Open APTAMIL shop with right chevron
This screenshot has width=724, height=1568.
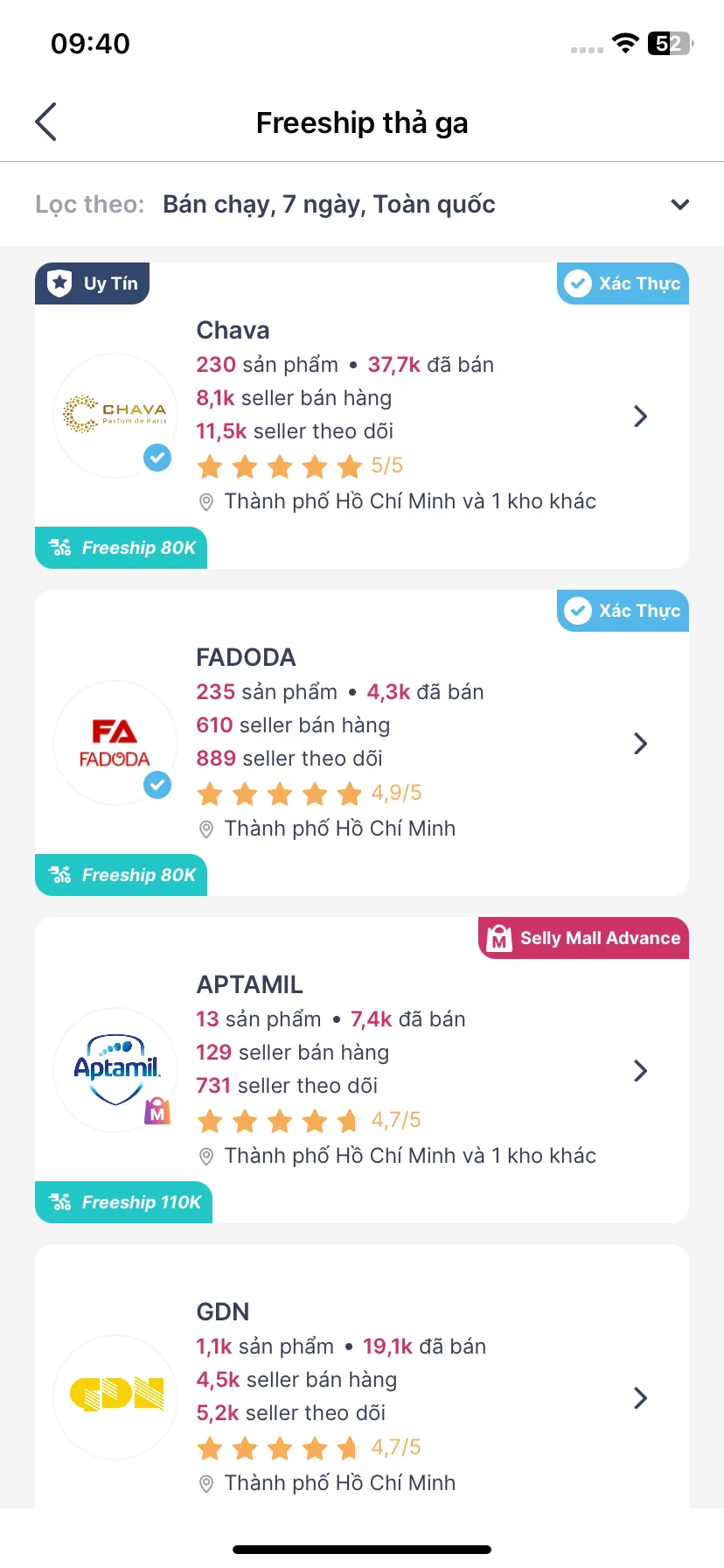640,1071
